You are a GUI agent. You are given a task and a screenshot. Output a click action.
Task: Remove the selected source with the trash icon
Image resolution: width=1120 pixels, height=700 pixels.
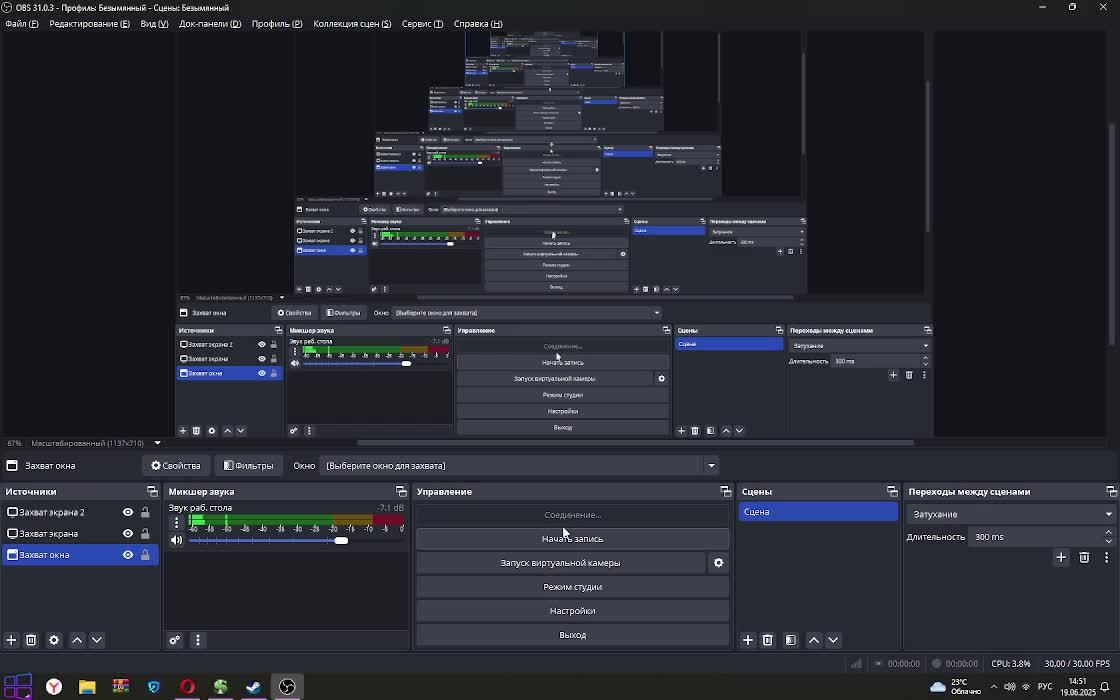(31, 640)
